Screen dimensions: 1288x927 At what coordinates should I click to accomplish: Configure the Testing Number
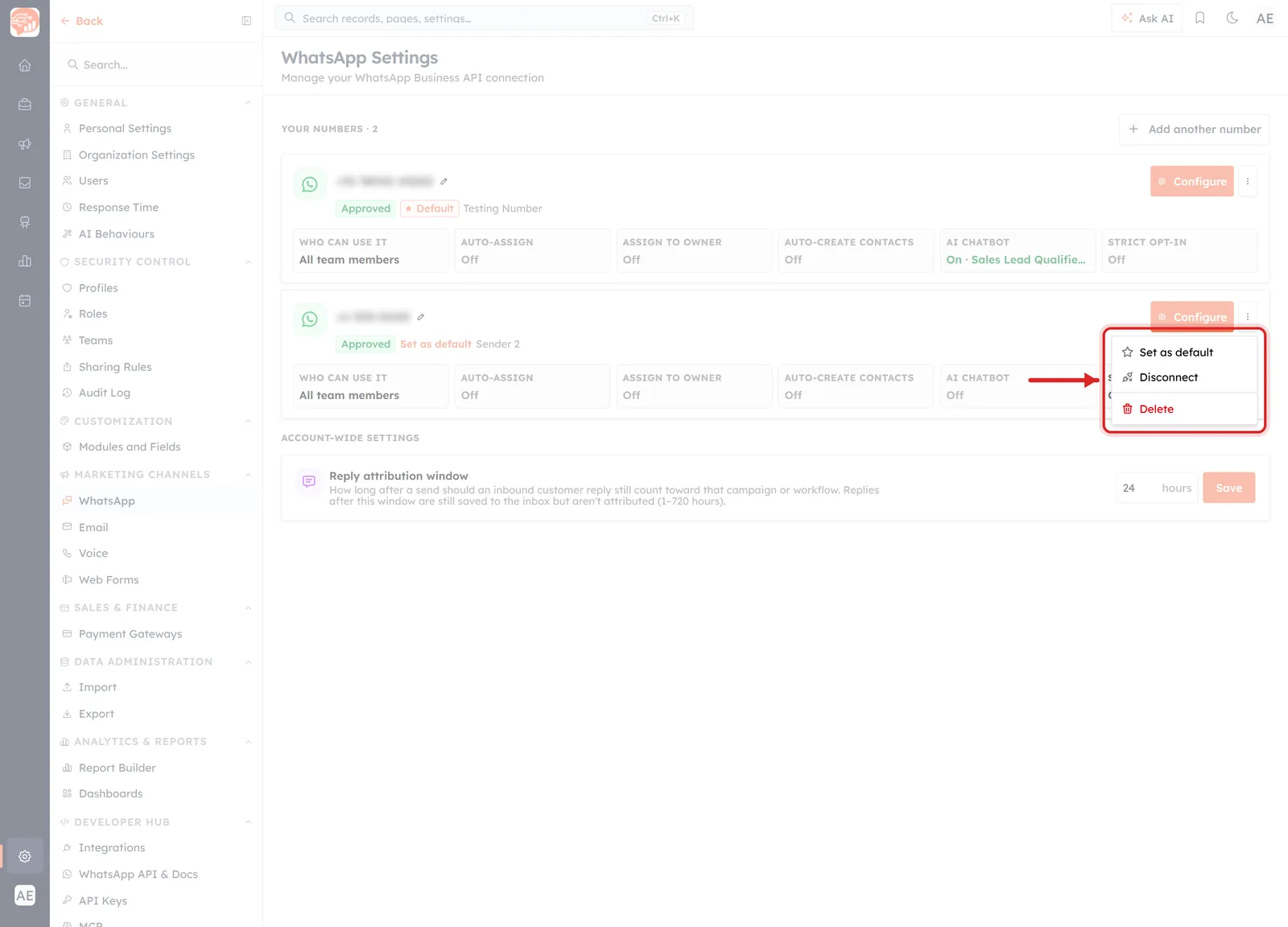(x=1192, y=182)
